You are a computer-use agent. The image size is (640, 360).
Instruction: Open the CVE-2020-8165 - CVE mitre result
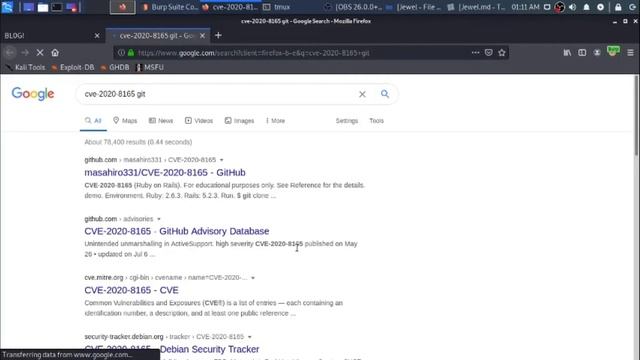[131, 290]
